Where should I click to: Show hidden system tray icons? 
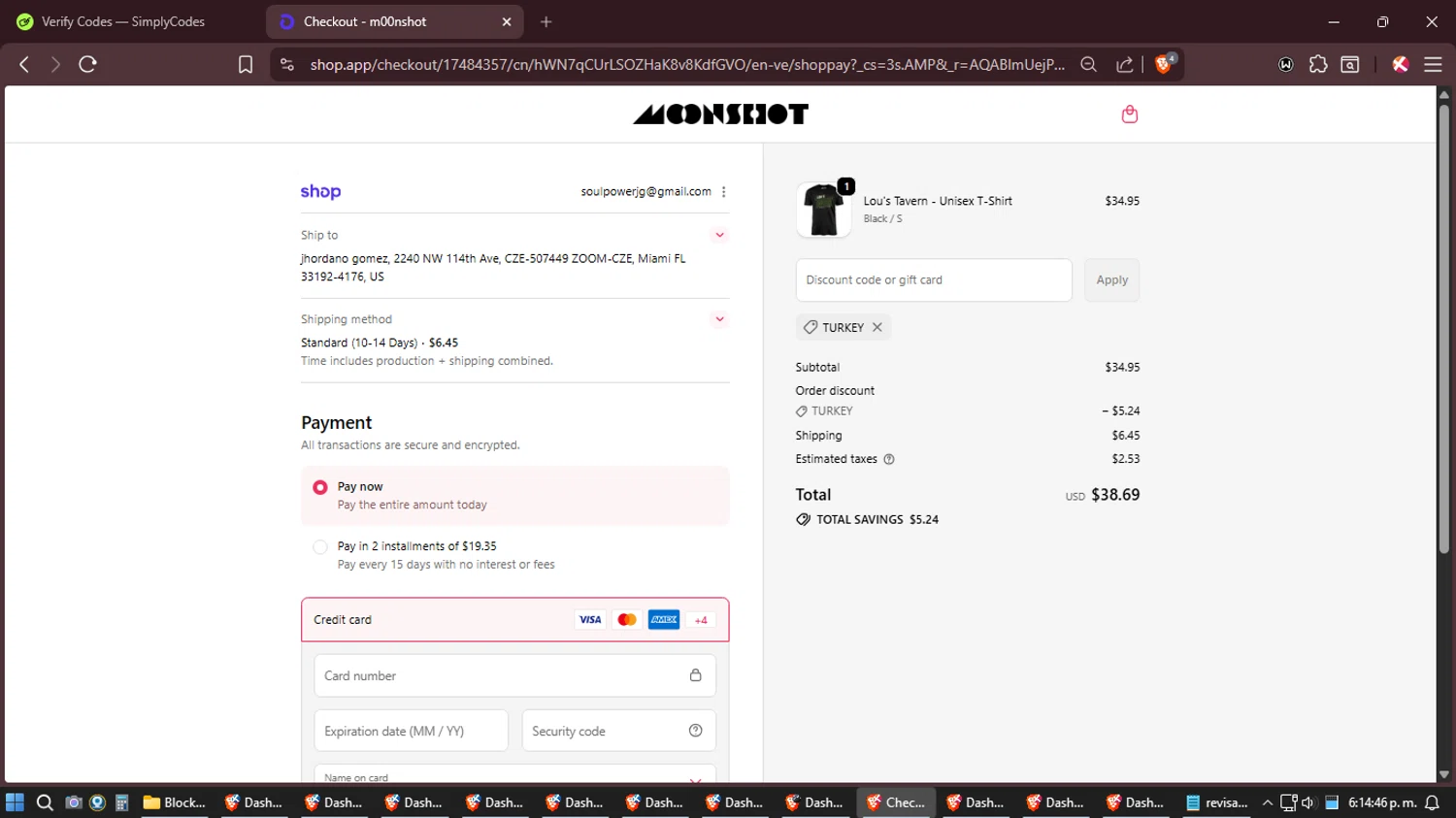(1267, 802)
